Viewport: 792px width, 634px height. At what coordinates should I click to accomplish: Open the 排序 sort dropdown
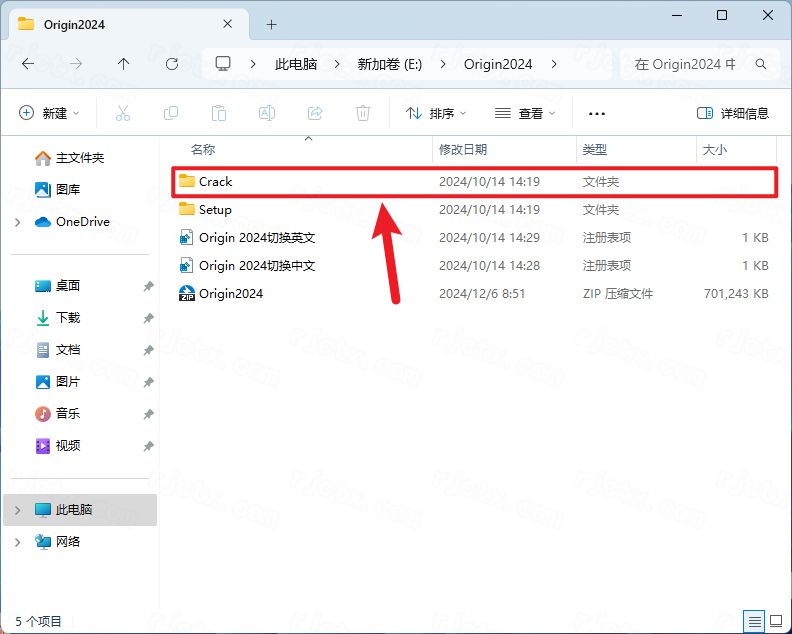point(436,114)
